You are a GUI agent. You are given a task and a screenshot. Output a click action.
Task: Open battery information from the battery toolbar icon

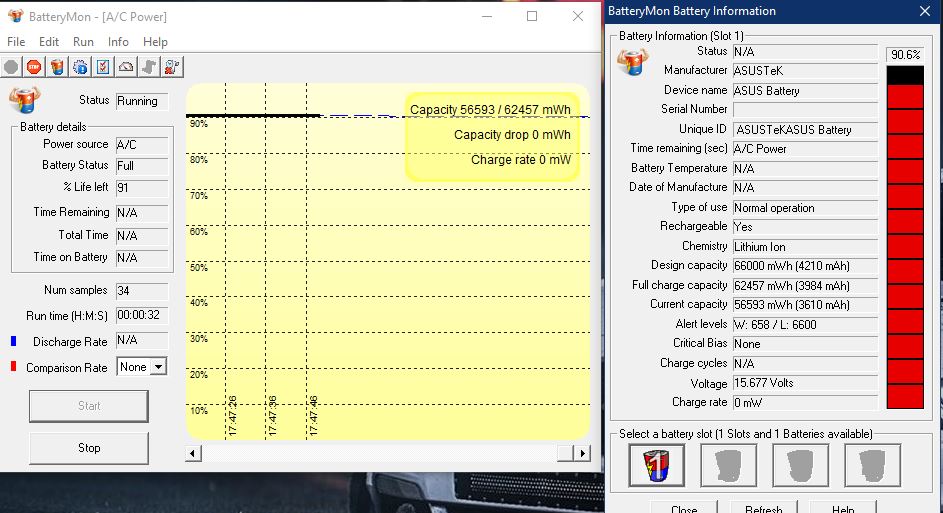pyautogui.click(x=57, y=67)
